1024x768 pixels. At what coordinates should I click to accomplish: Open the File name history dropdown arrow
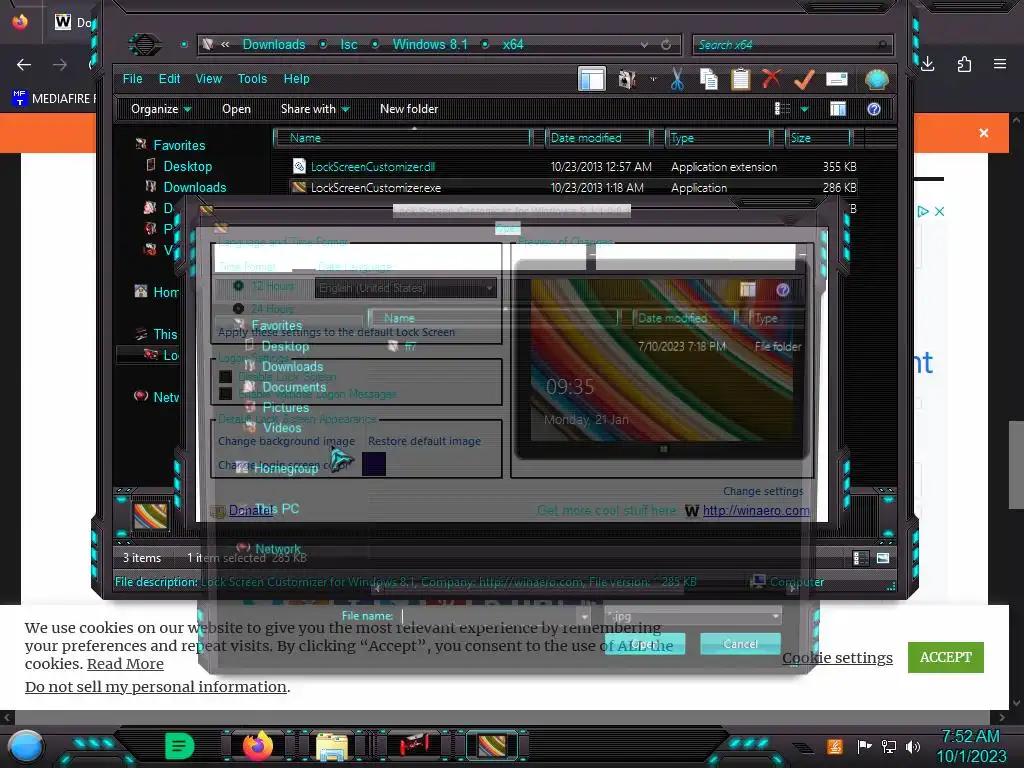(x=584, y=616)
